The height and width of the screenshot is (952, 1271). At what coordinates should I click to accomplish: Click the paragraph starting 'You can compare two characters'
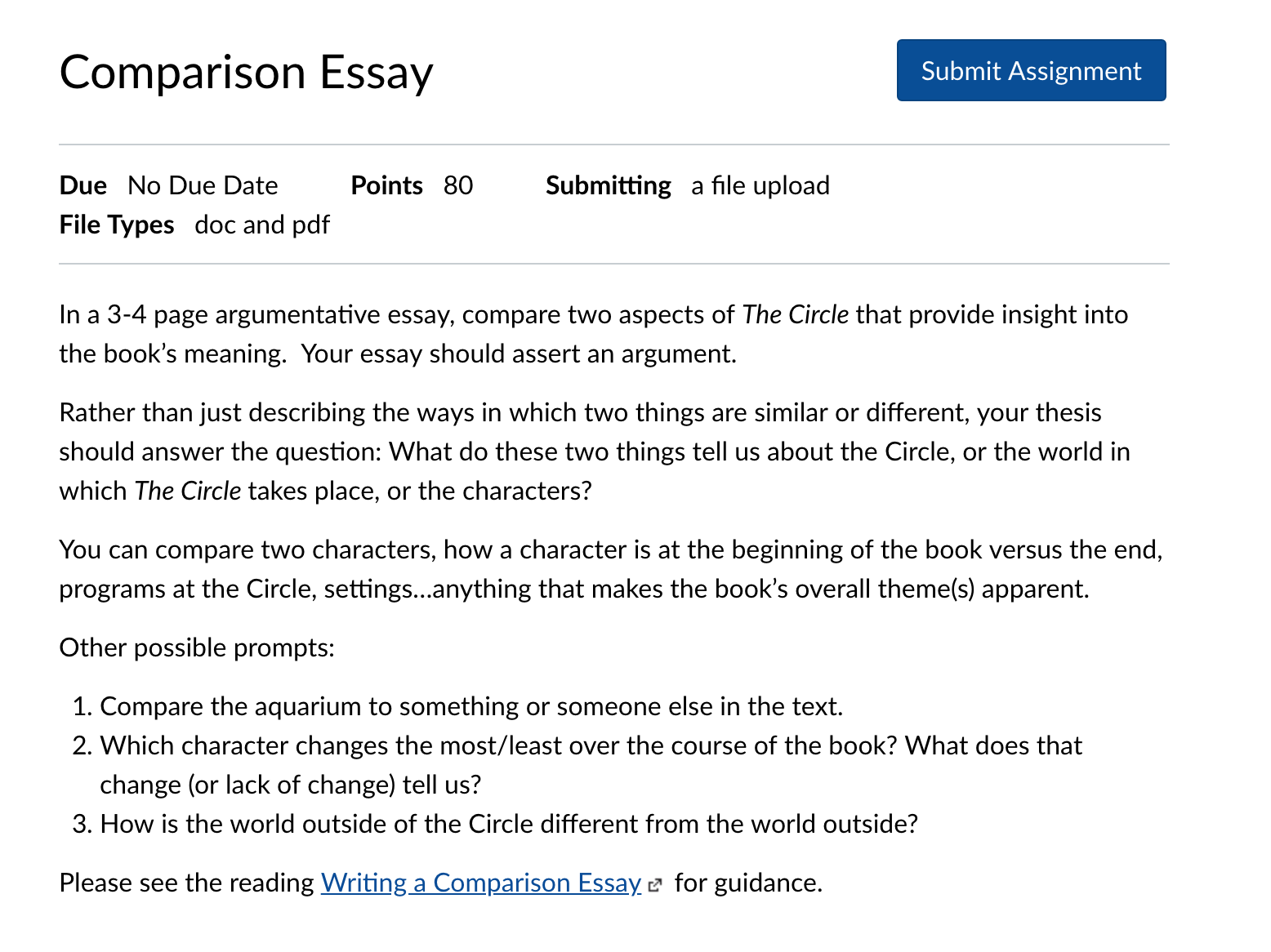611,569
